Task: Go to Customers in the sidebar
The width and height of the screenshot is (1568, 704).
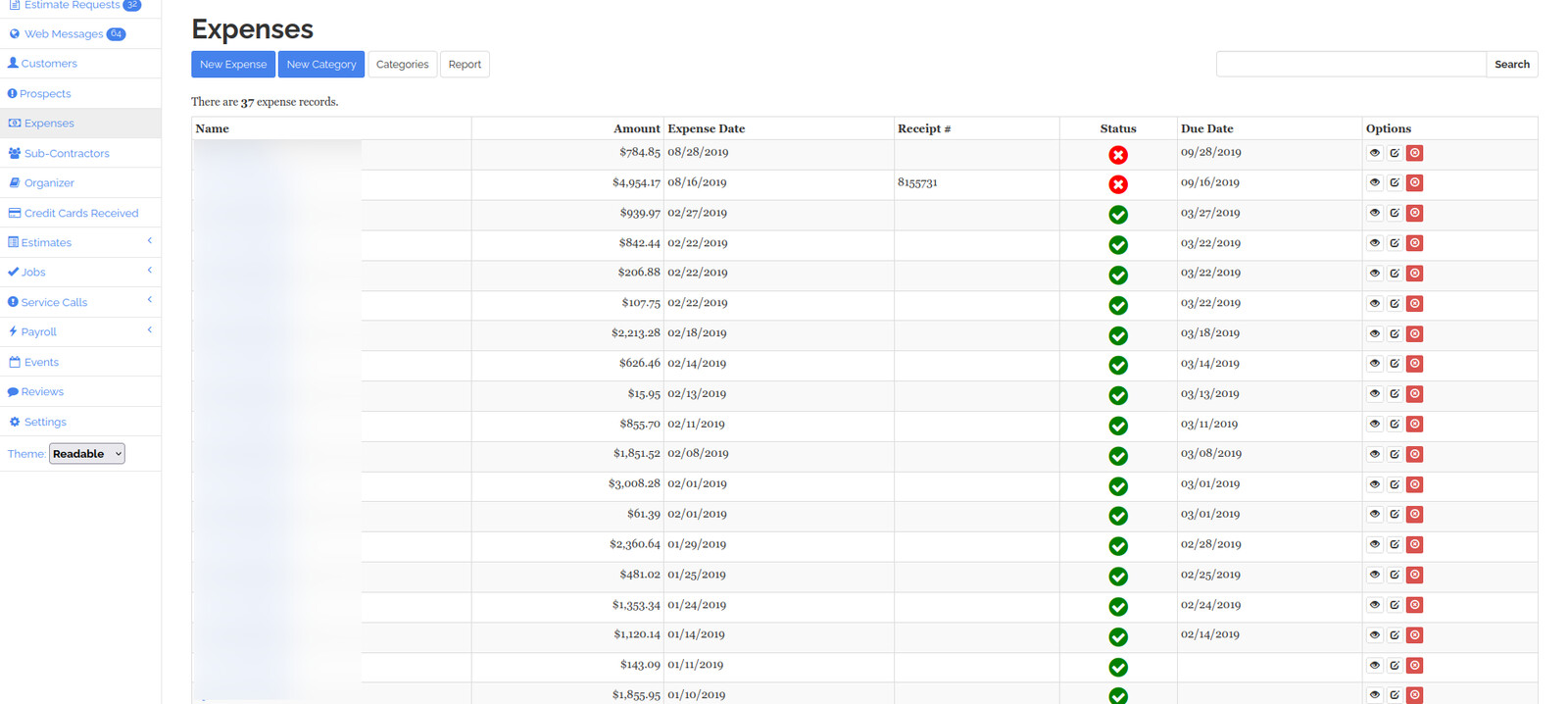Action: tap(49, 64)
